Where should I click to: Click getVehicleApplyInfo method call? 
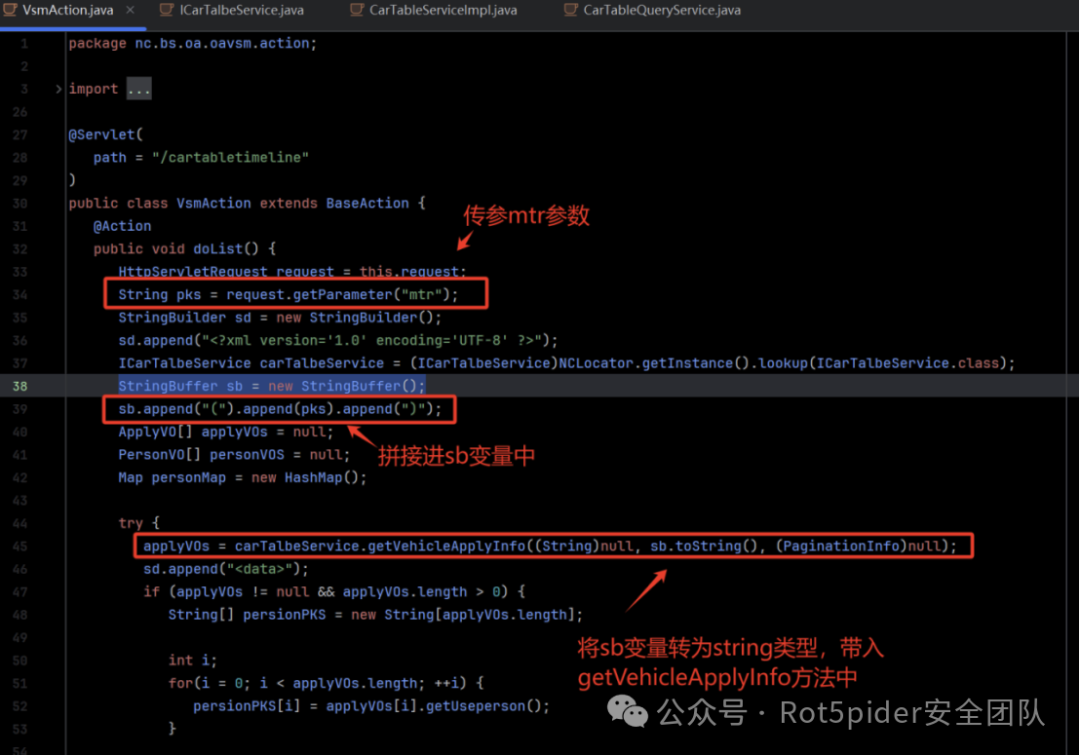[x=446, y=546]
